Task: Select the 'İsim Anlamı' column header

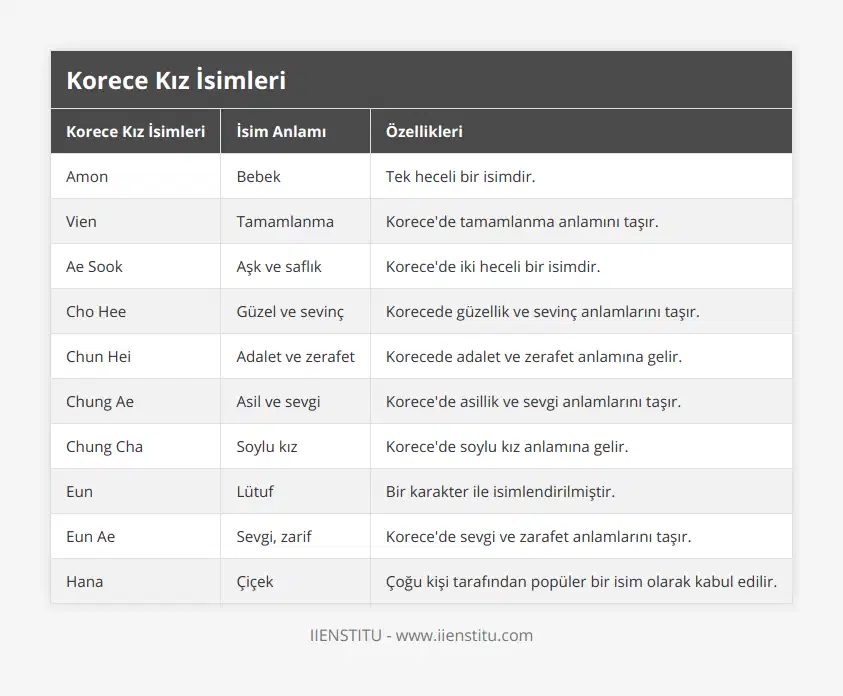Action: click(281, 131)
